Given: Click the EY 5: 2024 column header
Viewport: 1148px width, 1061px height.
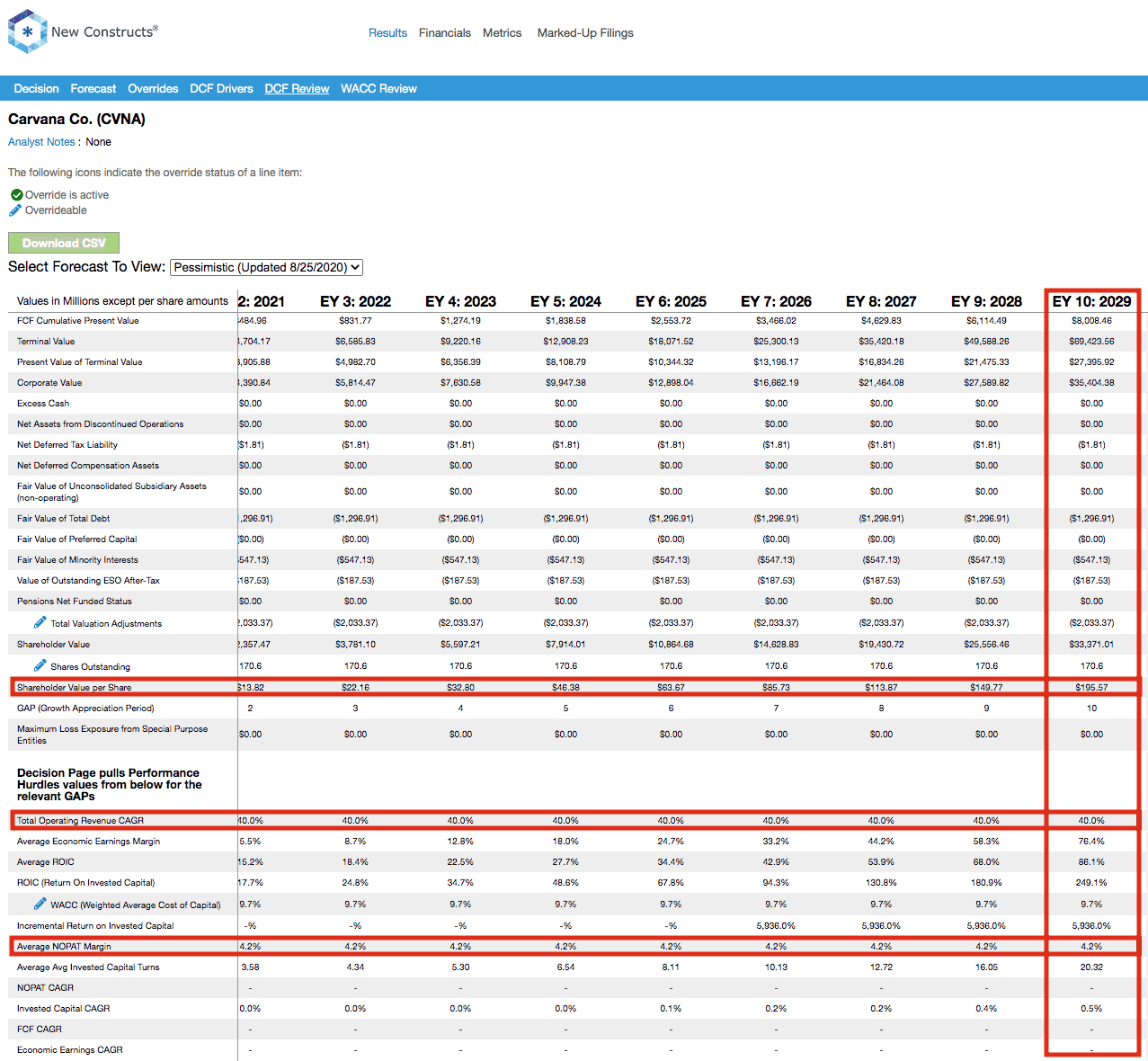Looking at the screenshot, I should tap(565, 301).
